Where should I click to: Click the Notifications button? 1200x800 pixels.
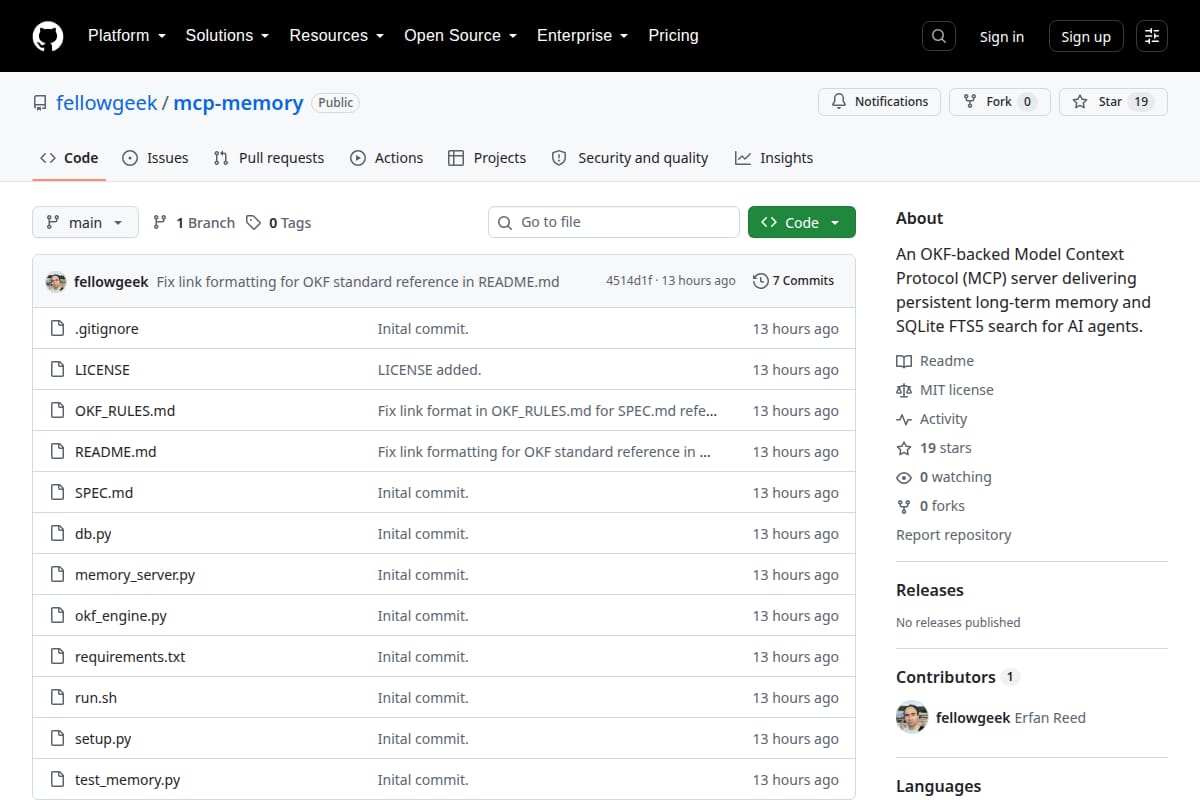pyautogui.click(x=880, y=102)
